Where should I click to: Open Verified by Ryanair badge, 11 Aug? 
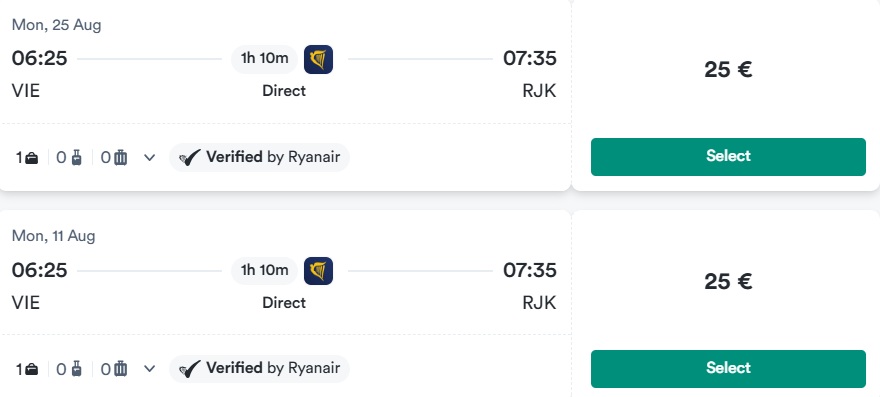pos(259,369)
